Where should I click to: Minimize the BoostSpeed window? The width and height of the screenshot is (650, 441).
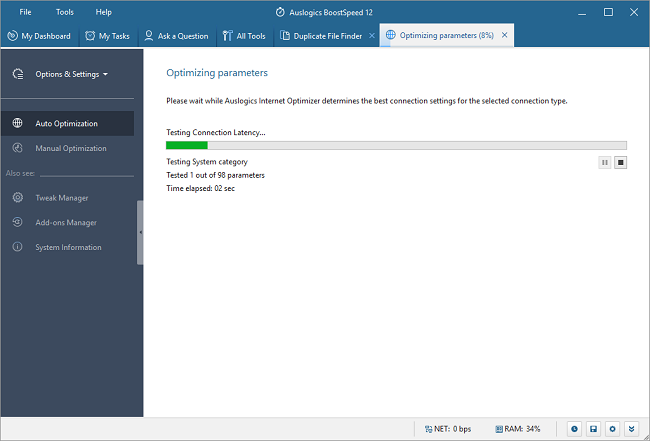[582, 12]
